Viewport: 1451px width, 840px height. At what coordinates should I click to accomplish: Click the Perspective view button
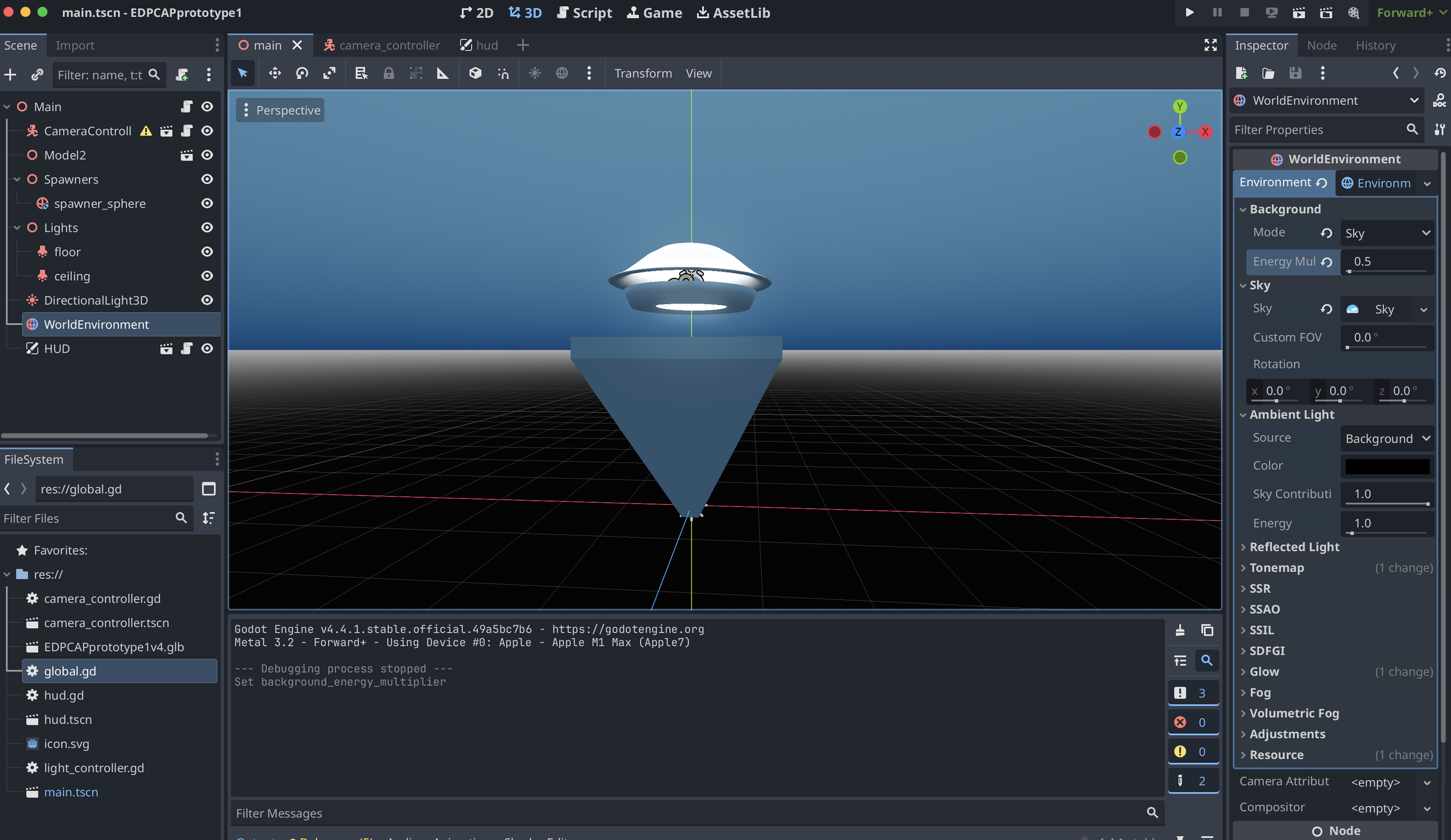tap(280, 110)
